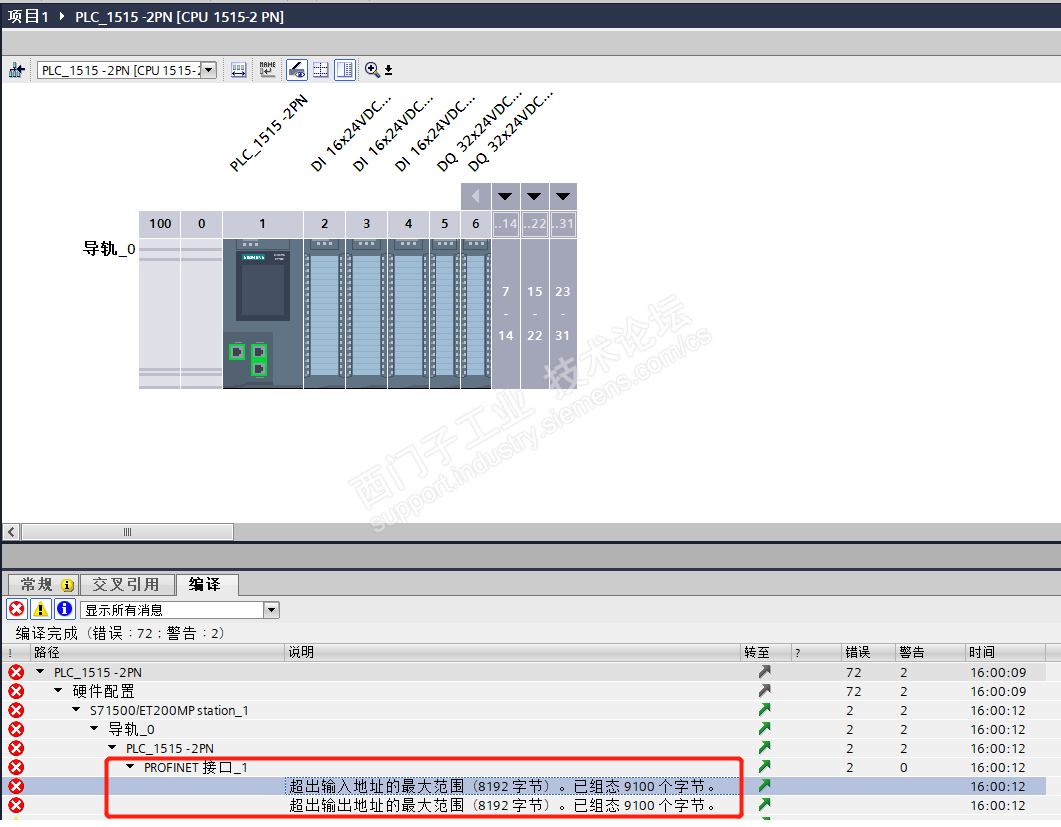
Task: Collapse the S71500/ET200MP station_1 node
Action: click(76, 710)
